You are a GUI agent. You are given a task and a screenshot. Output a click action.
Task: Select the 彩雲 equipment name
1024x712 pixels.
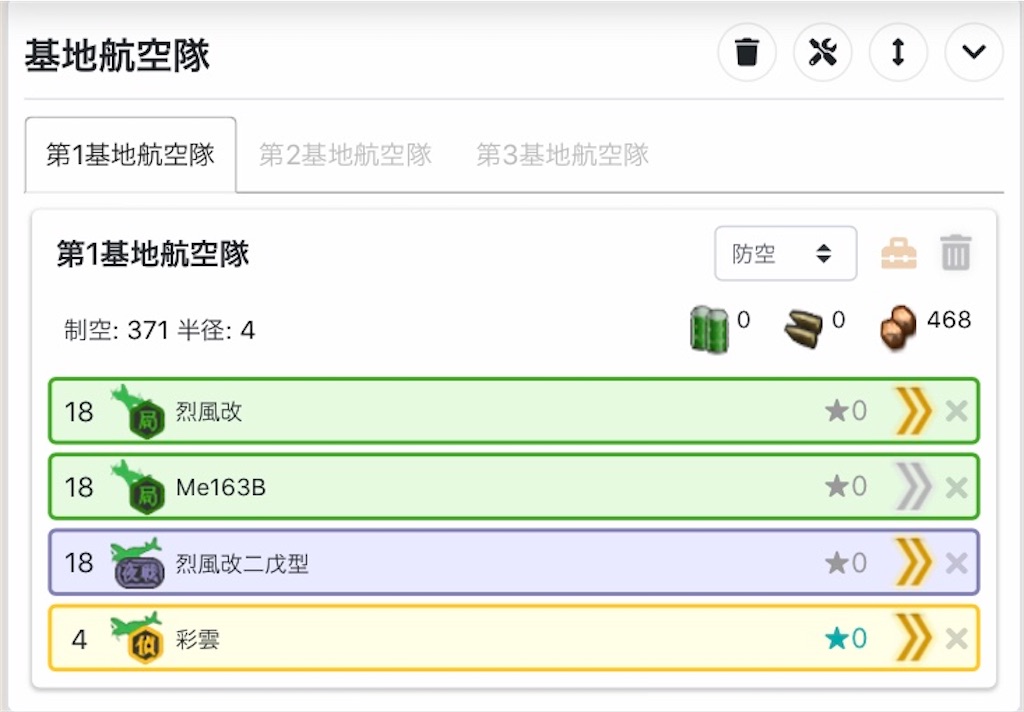click(197, 639)
